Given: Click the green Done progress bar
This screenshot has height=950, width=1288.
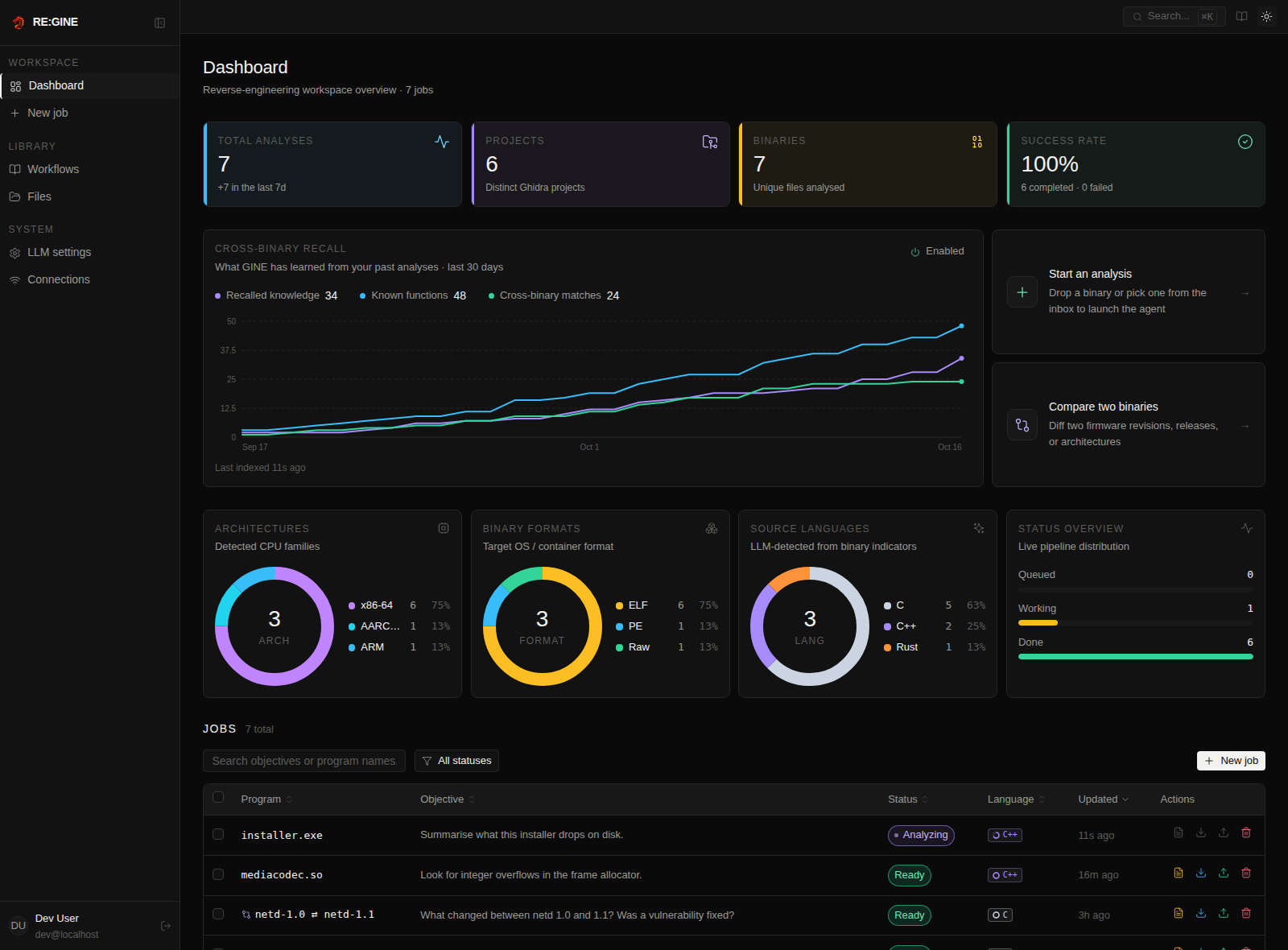Looking at the screenshot, I should (1136, 657).
